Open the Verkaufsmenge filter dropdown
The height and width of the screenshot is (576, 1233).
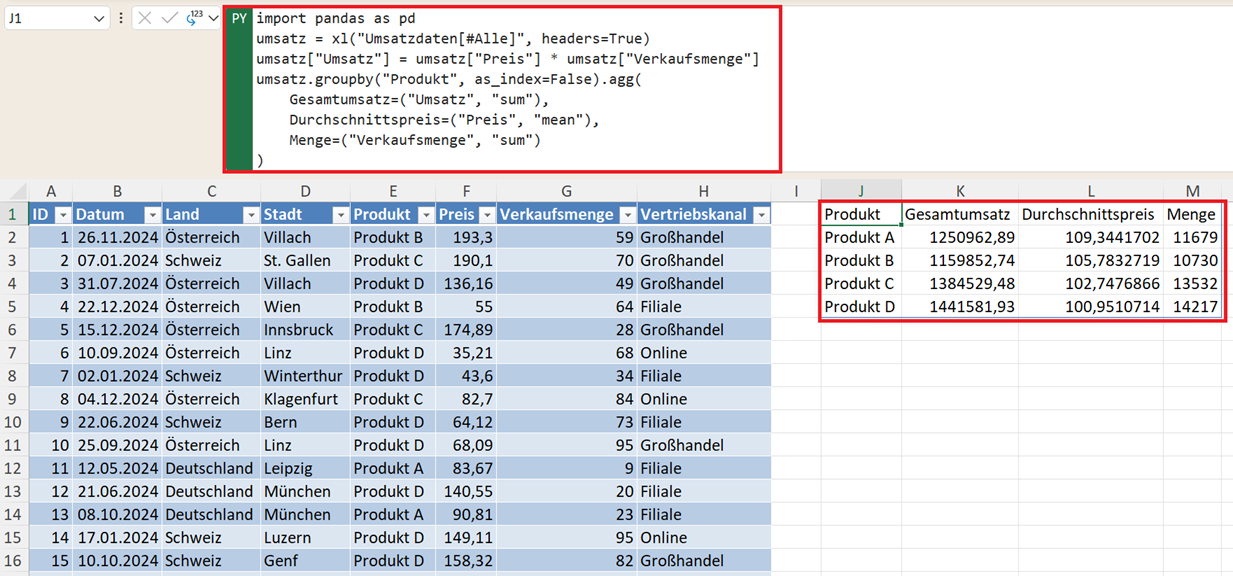point(626,215)
